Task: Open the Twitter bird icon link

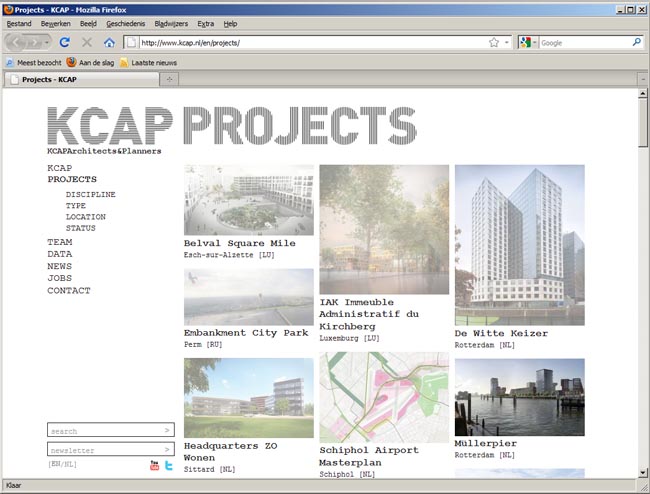Action: [x=169, y=465]
